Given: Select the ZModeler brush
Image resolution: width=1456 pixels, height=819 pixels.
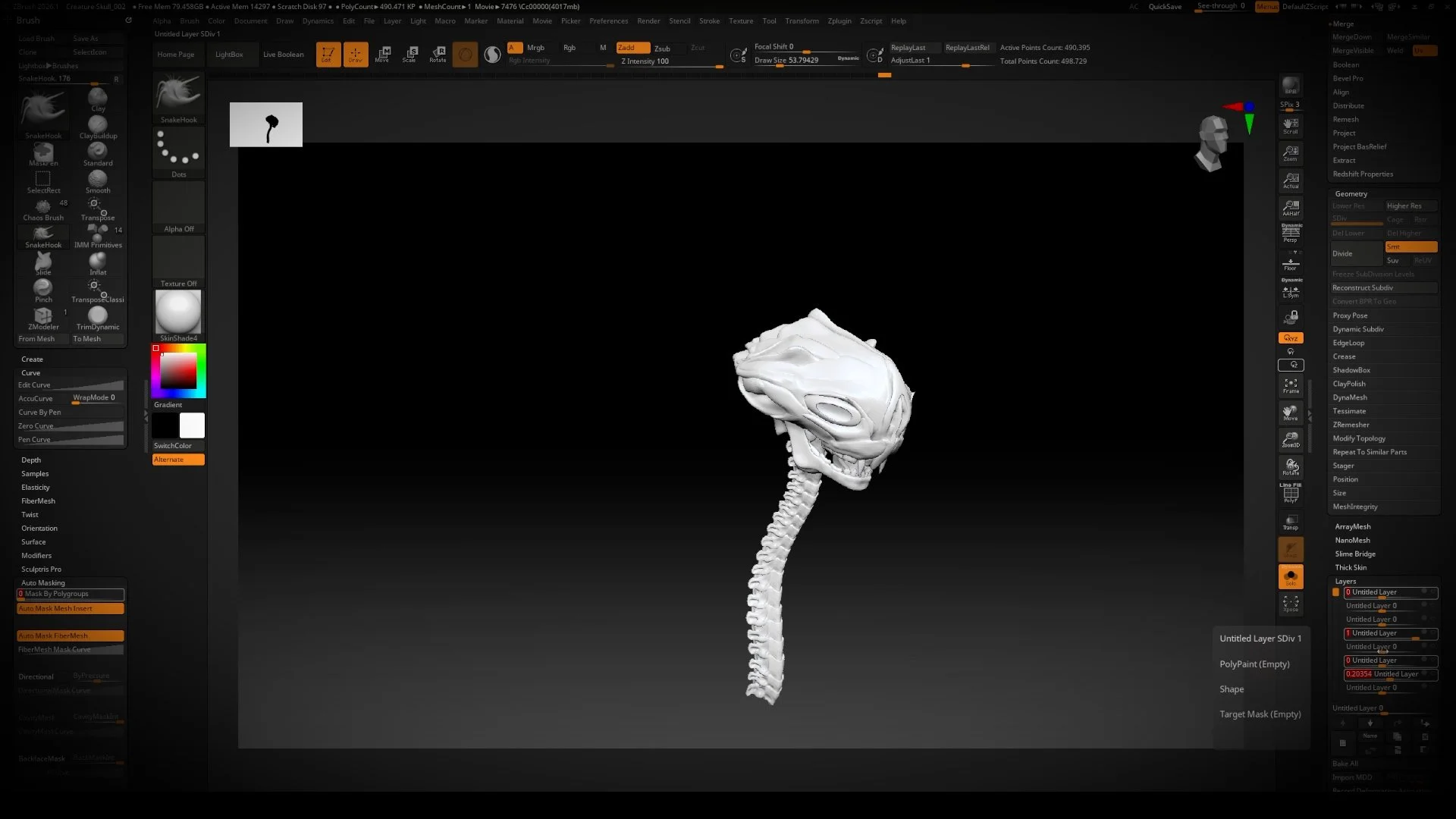Looking at the screenshot, I should pyautogui.click(x=42, y=317).
